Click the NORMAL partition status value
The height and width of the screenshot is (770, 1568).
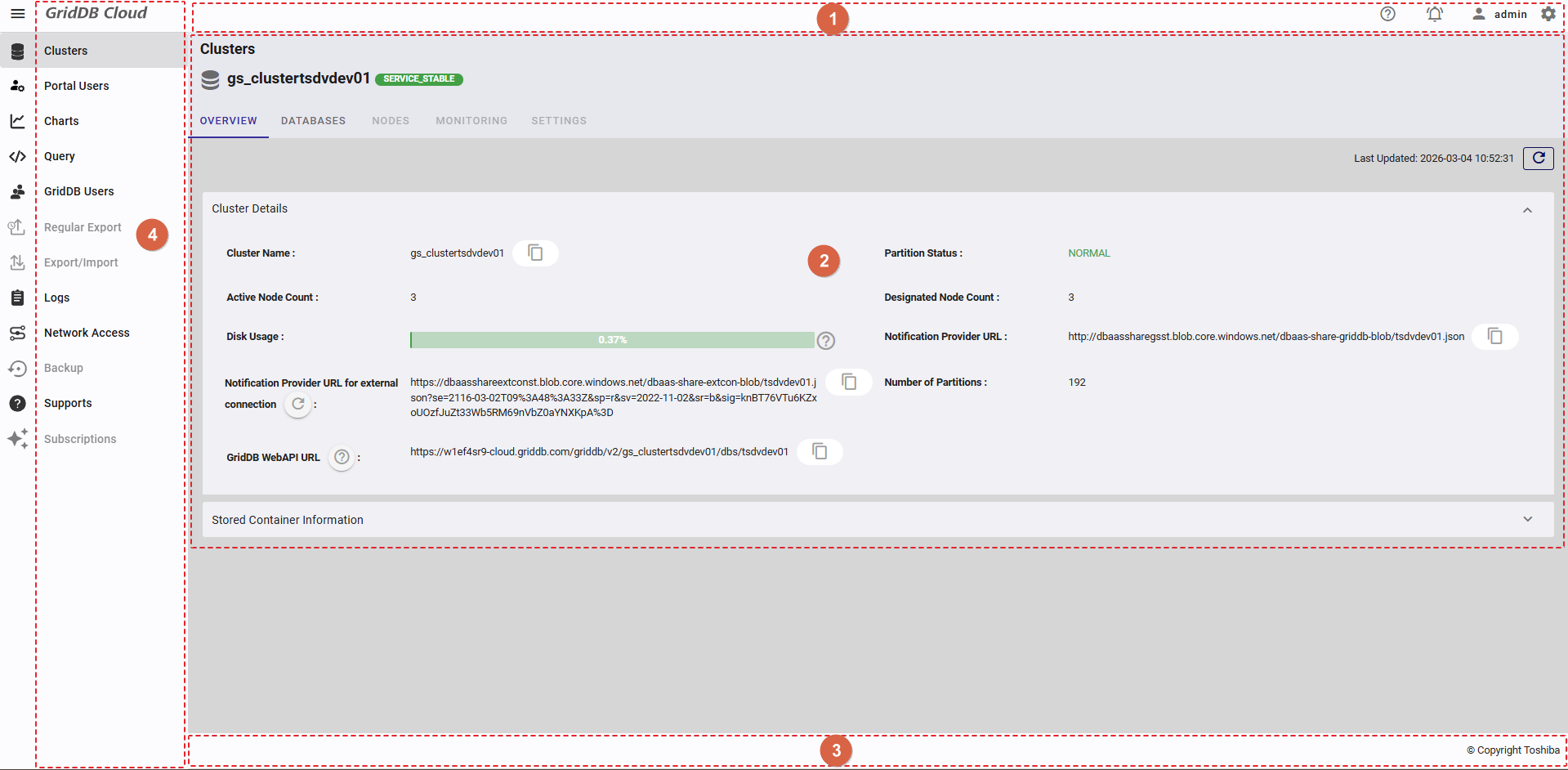point(1089,253)
